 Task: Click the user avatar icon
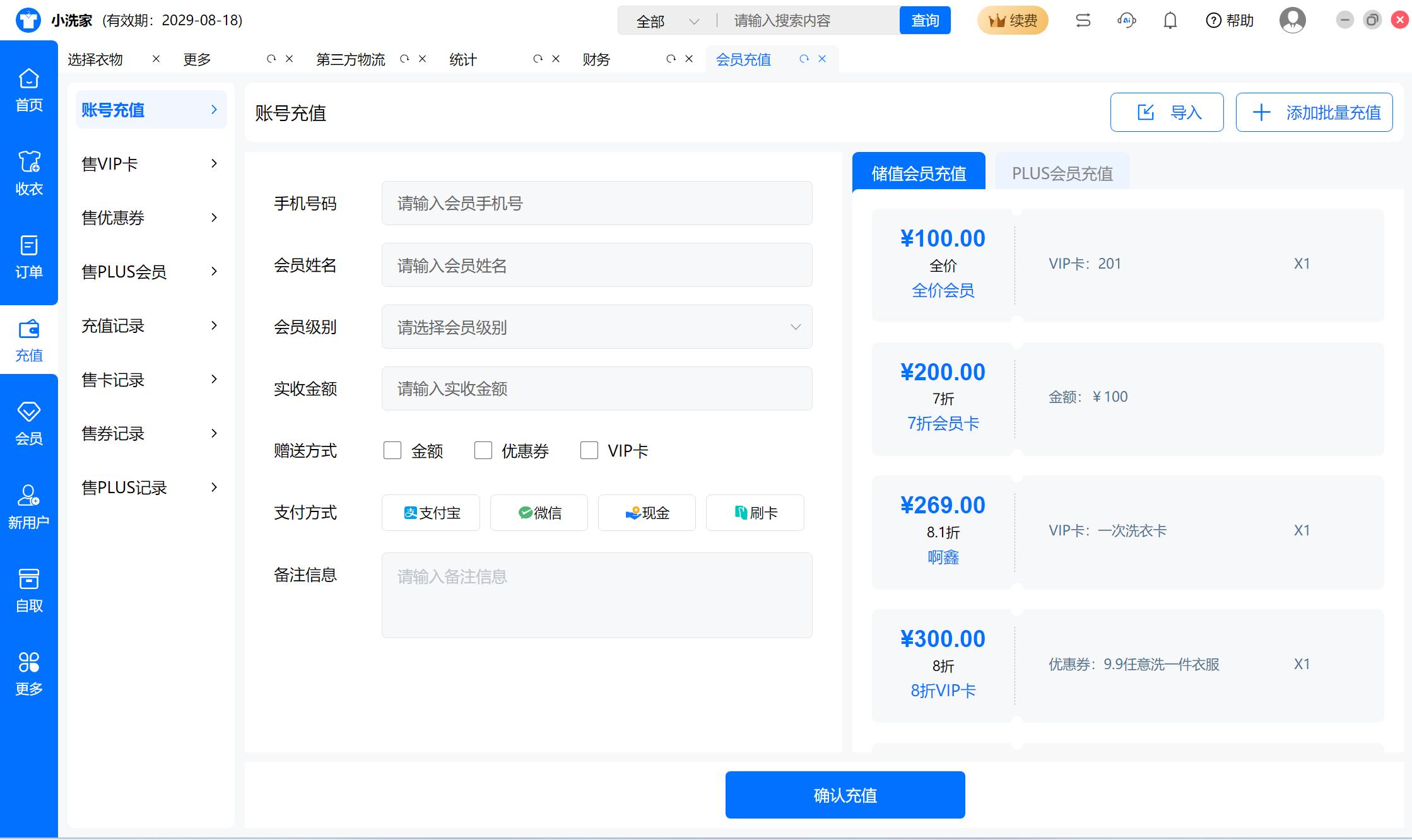tap(1292, 21)
